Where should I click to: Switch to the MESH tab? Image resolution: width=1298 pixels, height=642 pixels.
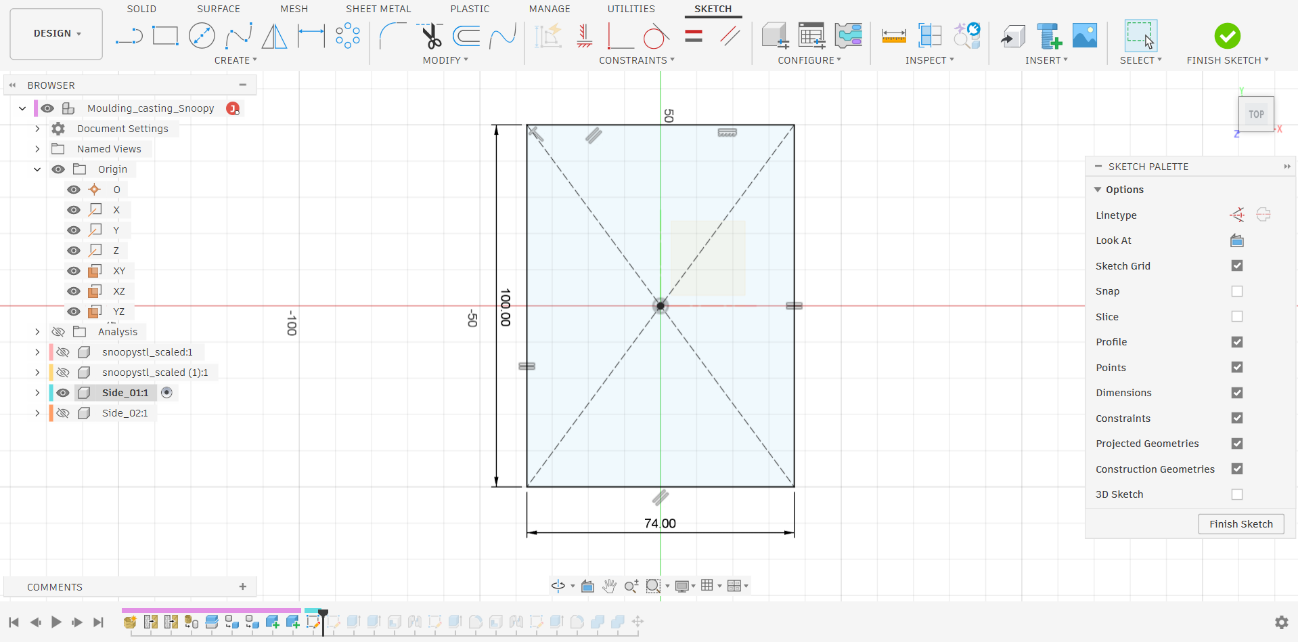(x=294, y=9)
